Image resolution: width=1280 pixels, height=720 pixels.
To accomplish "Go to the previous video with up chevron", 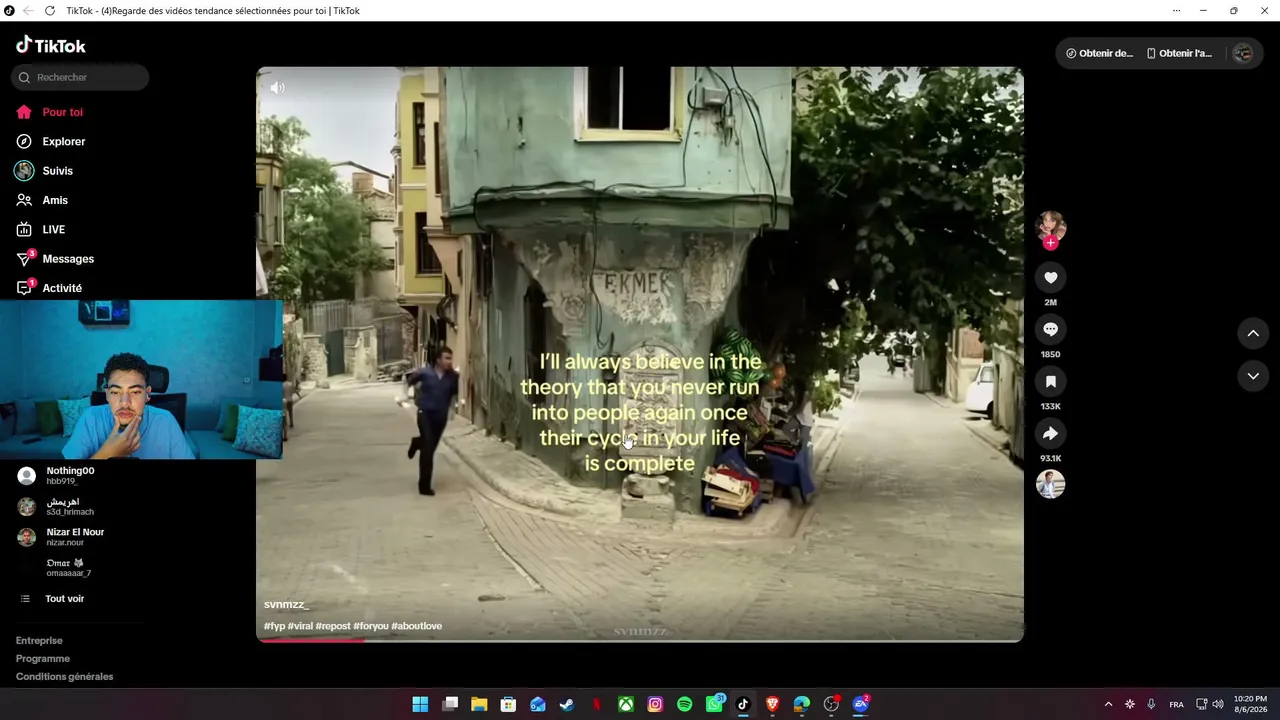I will (x=1253, y=333).
